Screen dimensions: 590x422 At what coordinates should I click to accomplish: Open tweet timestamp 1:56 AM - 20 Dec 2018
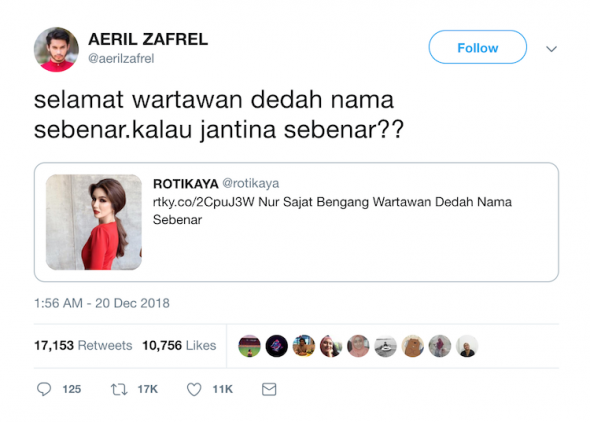click(x=102, y=303)
